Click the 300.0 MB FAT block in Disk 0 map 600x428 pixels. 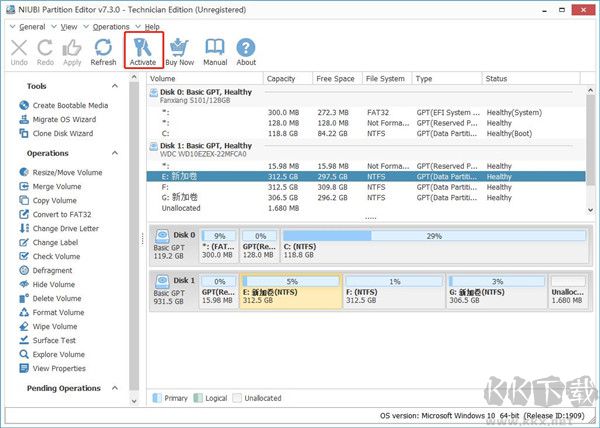point(219,246)
